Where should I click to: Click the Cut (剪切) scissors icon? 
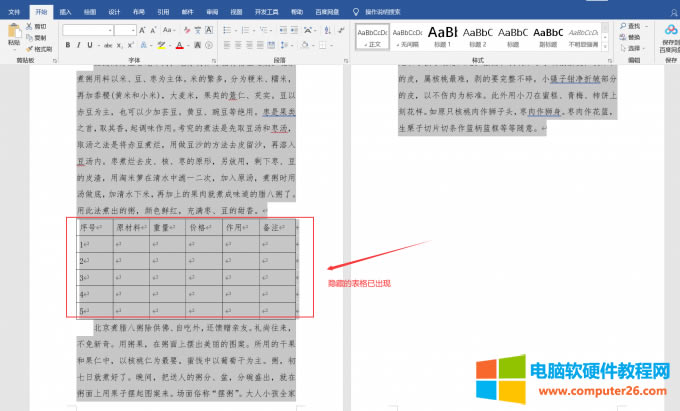[30, 26]
